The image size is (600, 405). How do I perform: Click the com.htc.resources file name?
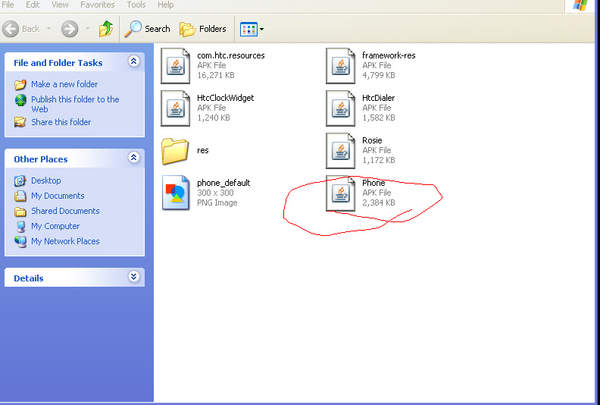point(231,56)
